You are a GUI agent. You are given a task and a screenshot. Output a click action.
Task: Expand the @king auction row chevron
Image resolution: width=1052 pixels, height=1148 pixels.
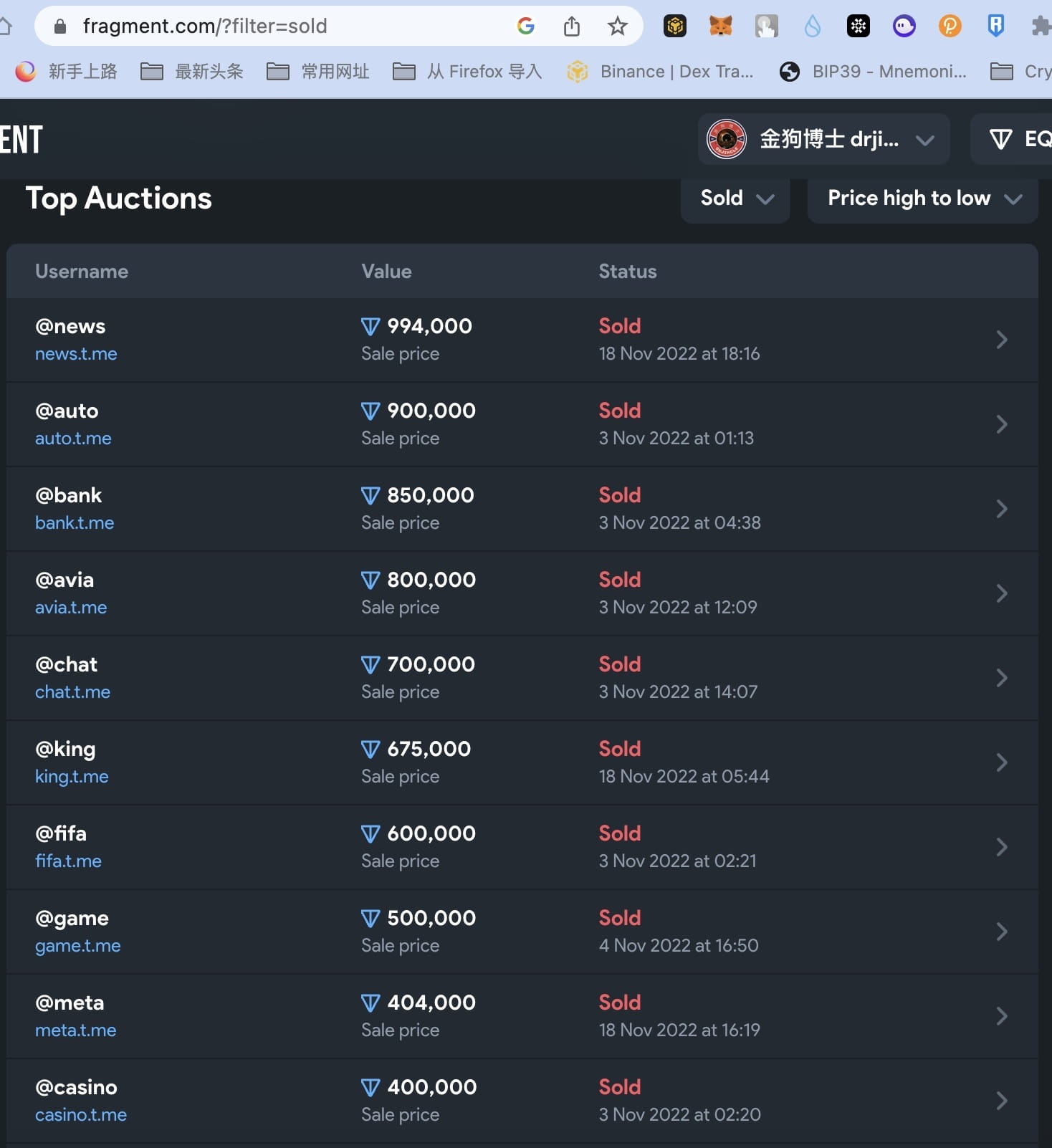1001,762
